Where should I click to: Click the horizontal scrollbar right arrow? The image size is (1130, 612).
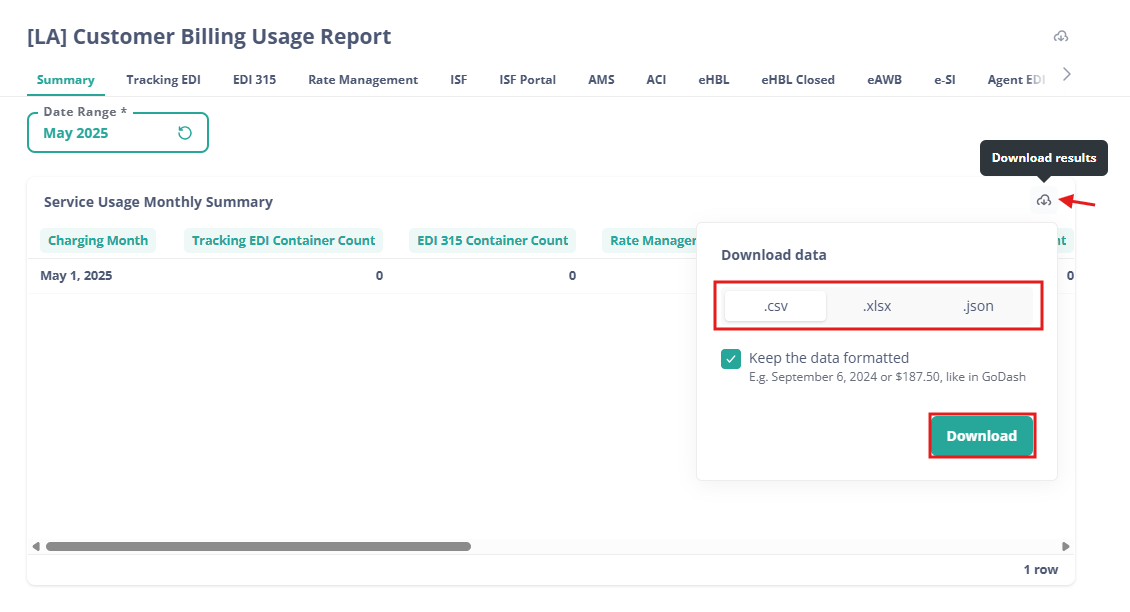click(1066, 546)
